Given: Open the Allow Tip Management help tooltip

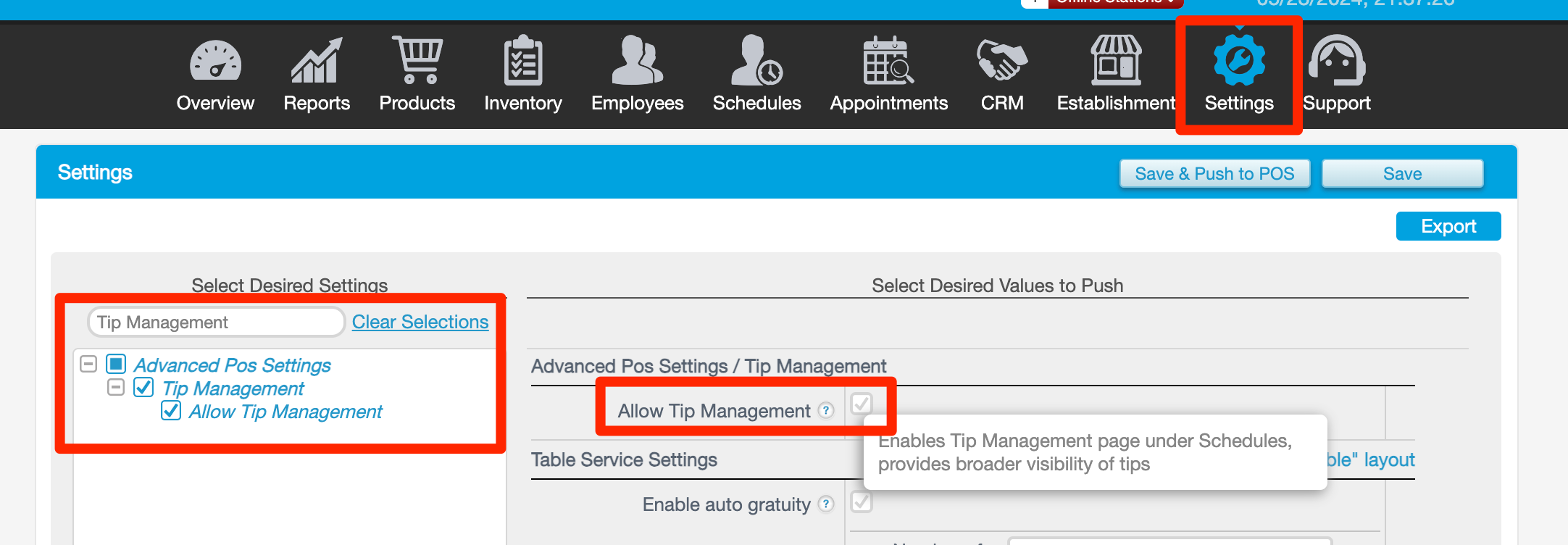Looking at the screenshot, I should (x=825, y=411).
